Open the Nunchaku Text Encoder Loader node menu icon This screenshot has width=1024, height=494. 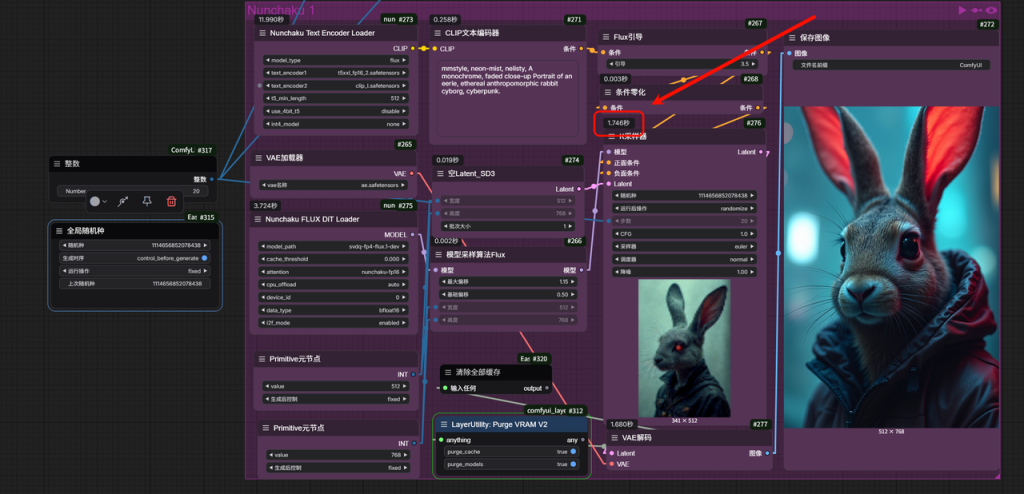click(263, 33)
